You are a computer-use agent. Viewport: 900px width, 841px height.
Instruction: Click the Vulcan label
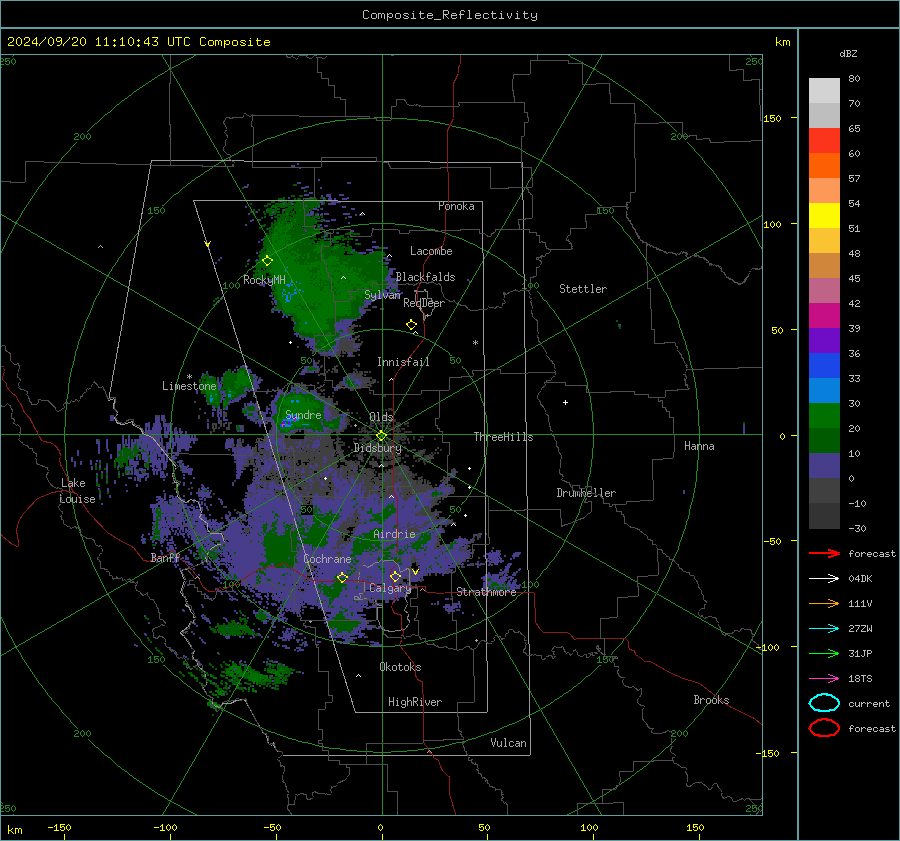point(509,743)
